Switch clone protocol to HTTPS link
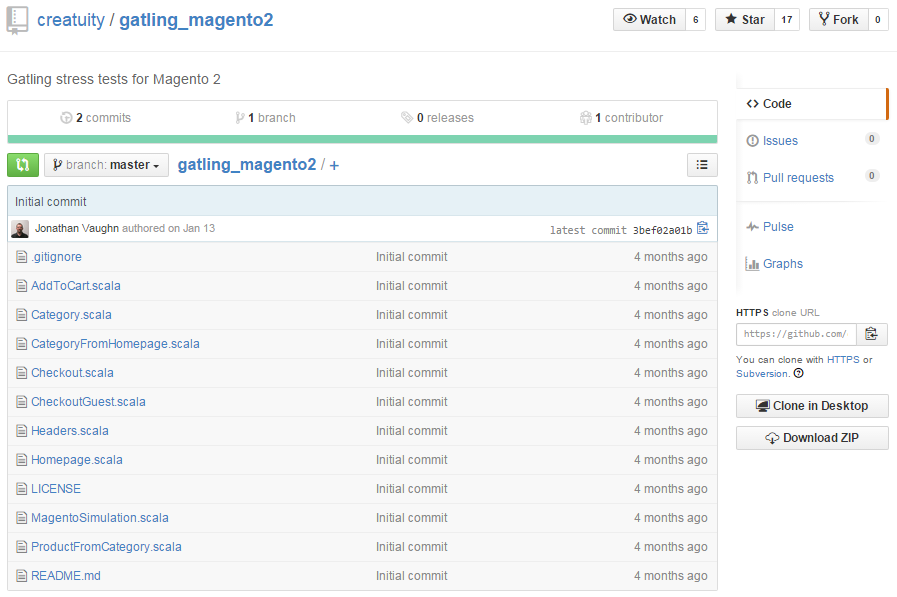The image size is (897, 597). 843,360
